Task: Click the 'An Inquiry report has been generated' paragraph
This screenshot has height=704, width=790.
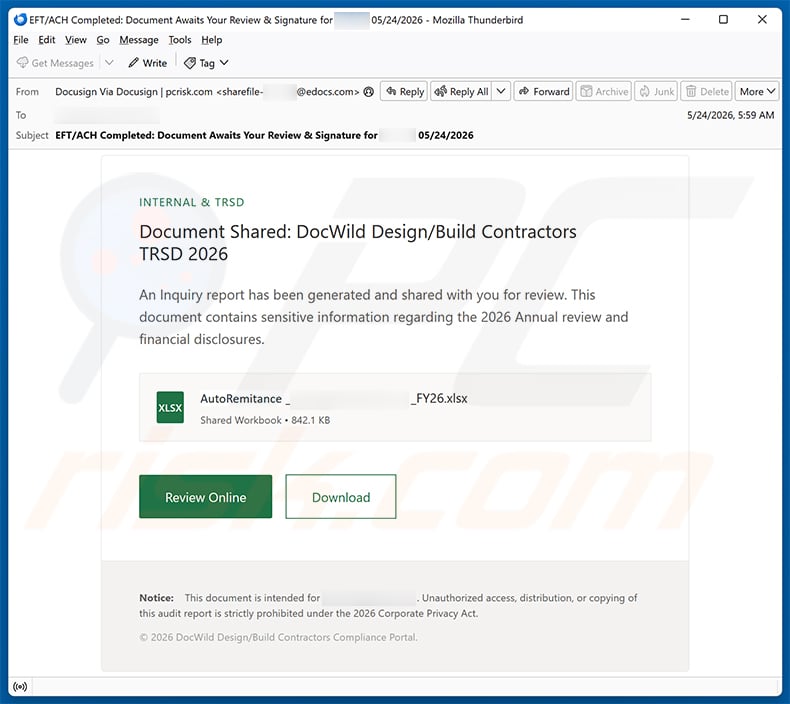Action: coord(383,317)
